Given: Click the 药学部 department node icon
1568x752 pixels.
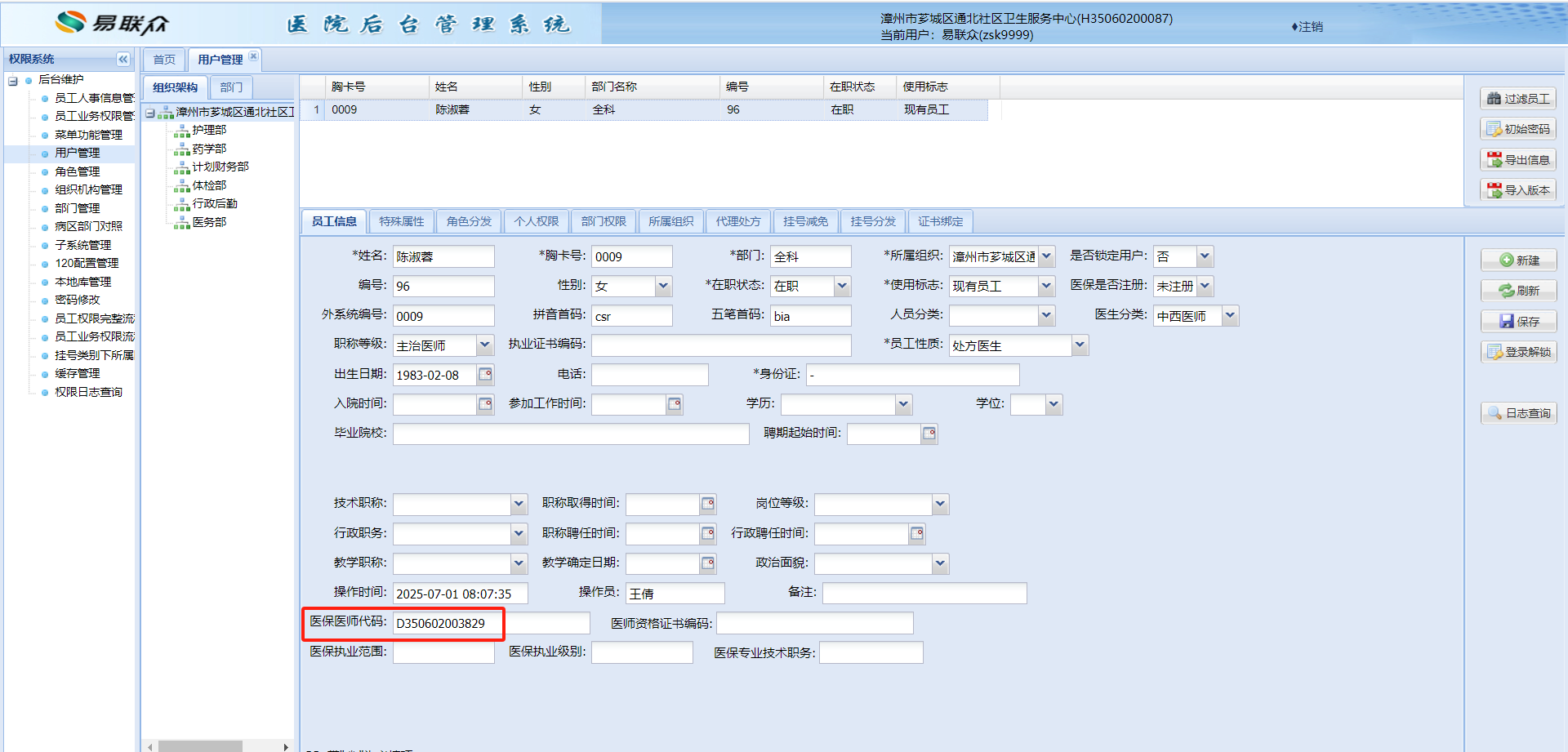Looking at the screenshot, I should (182, 149).
